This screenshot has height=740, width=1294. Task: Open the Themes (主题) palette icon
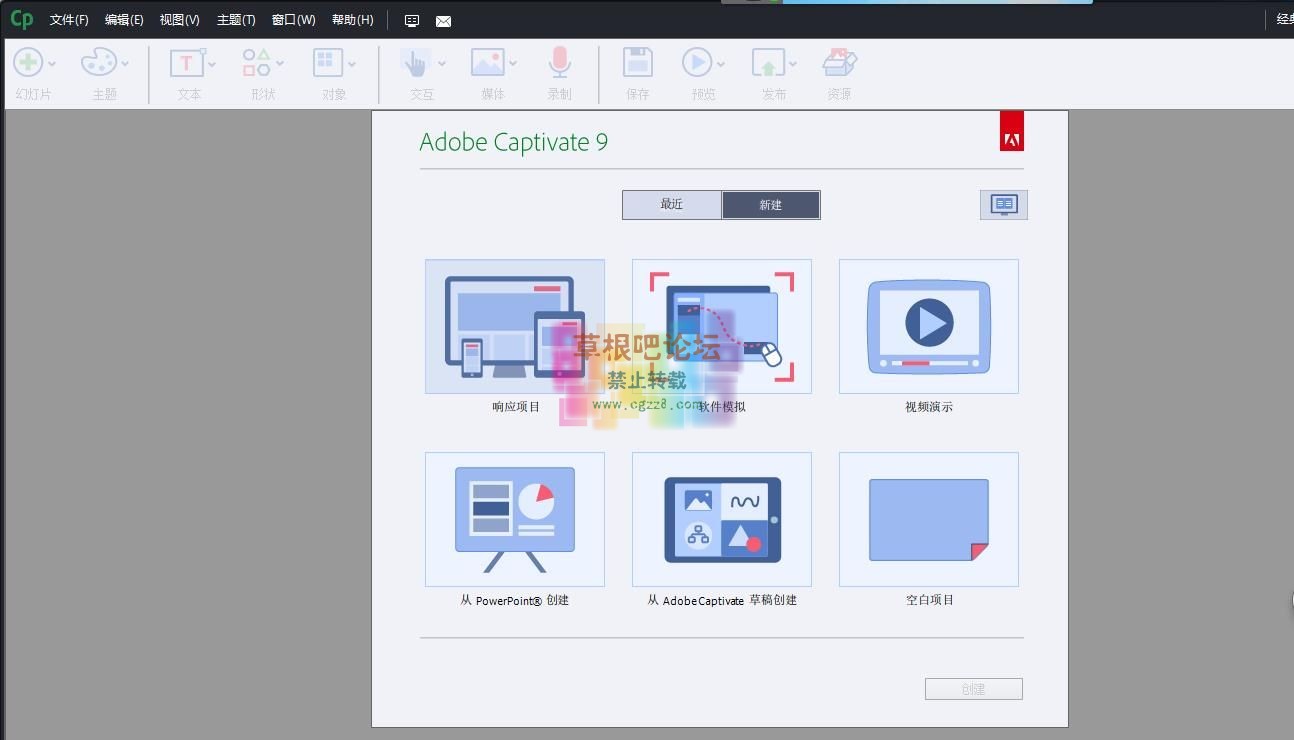(x=99, y=63)
